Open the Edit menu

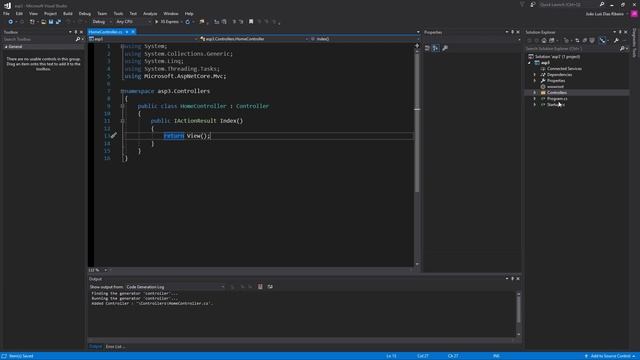pos(19,13)
